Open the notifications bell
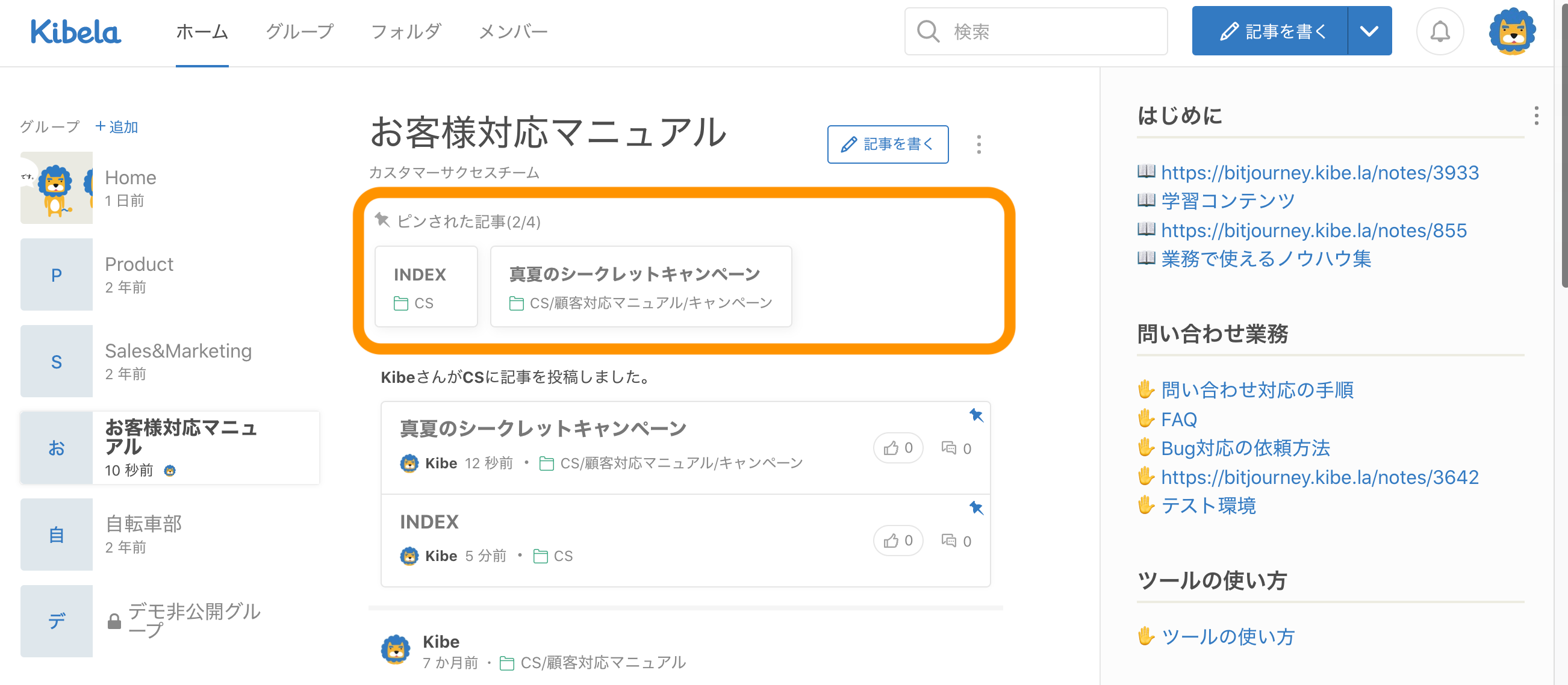Image resolution: width=1568 pixels, height=685 pixels. [1440, 32]
